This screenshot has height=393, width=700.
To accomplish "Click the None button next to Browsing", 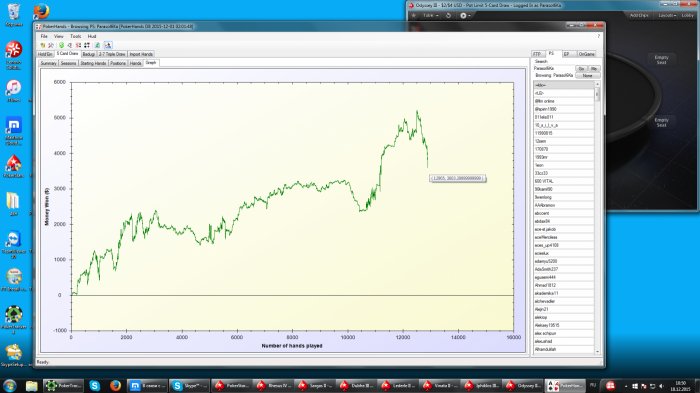I will 587,76.
